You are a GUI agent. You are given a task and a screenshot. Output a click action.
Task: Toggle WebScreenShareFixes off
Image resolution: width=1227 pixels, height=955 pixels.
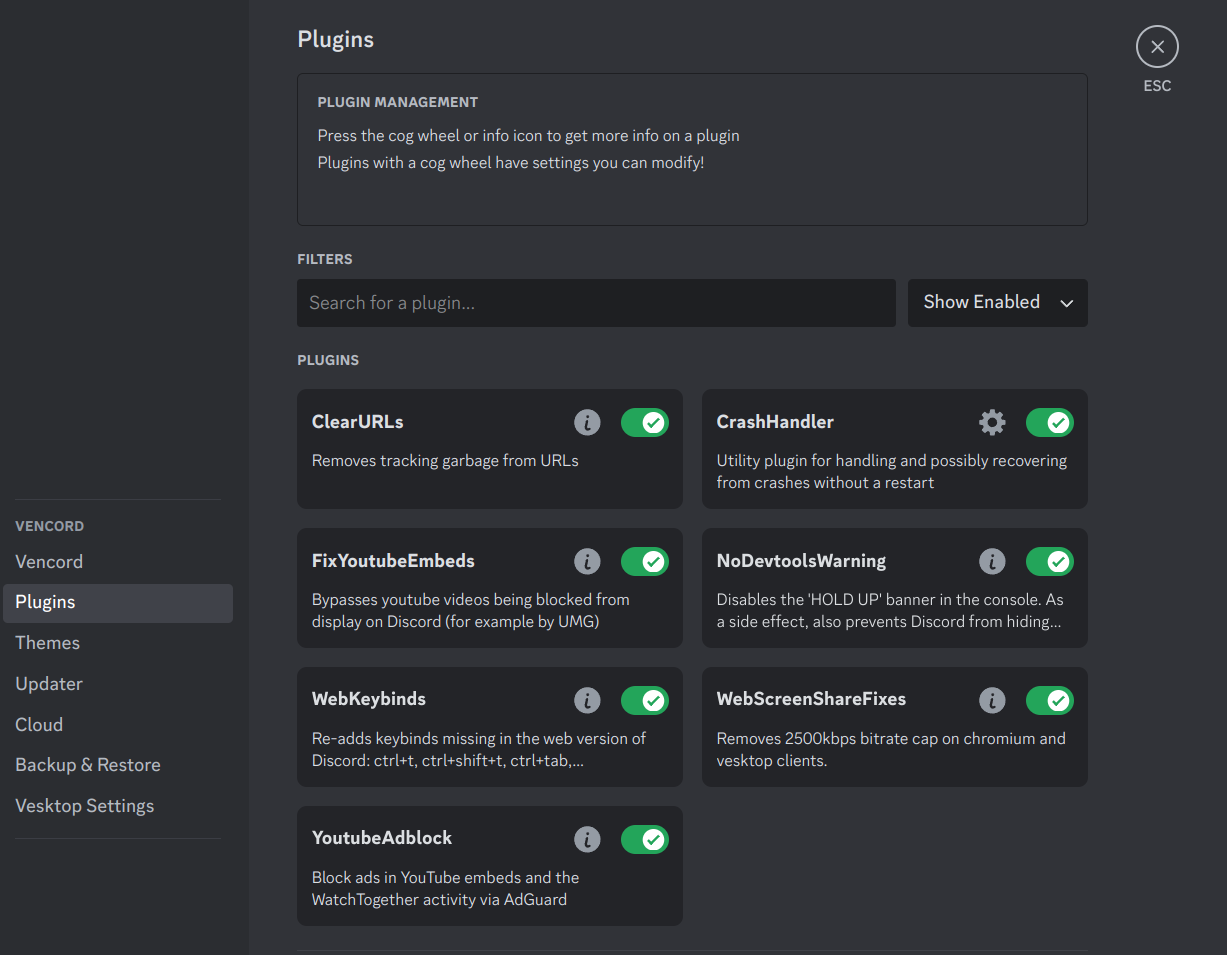(x=1050, y=700)
